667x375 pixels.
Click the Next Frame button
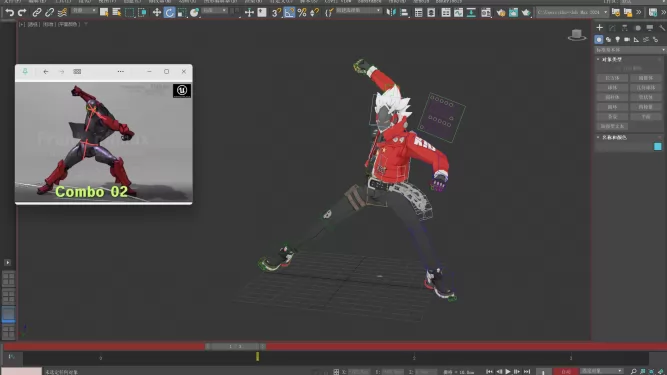click(x=517, y=372)
